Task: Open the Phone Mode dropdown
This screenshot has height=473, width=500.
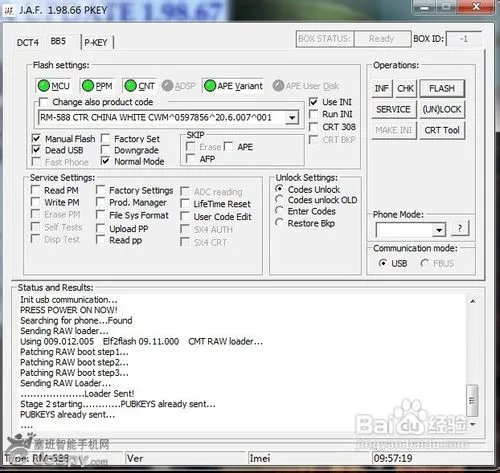Action: pos(439,230)
